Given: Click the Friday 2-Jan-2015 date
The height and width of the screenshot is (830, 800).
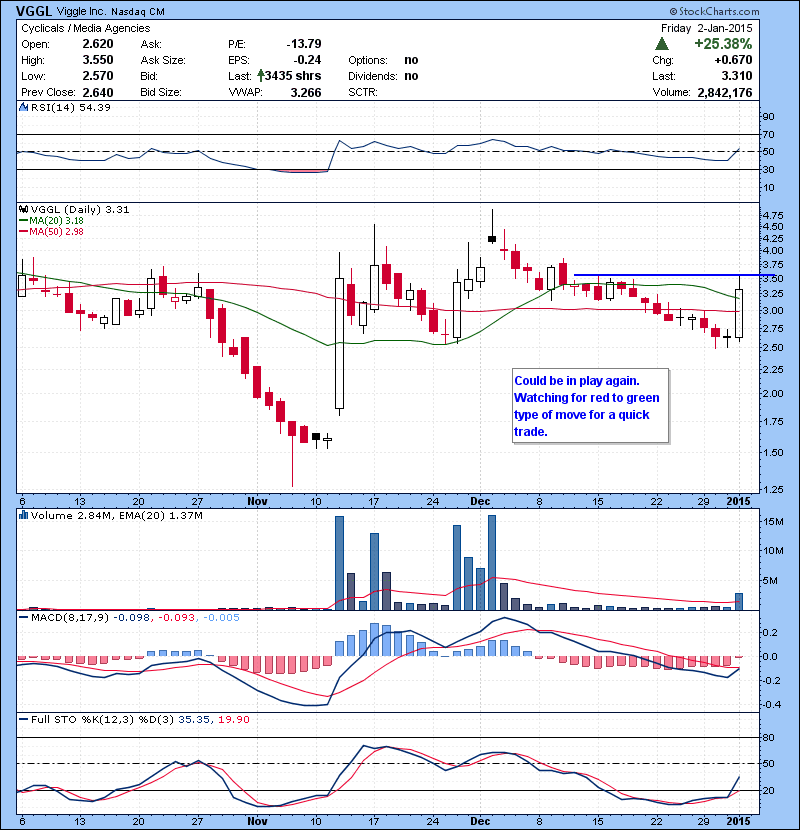Looking at the screenshot, I should click(x=706, y=28).
